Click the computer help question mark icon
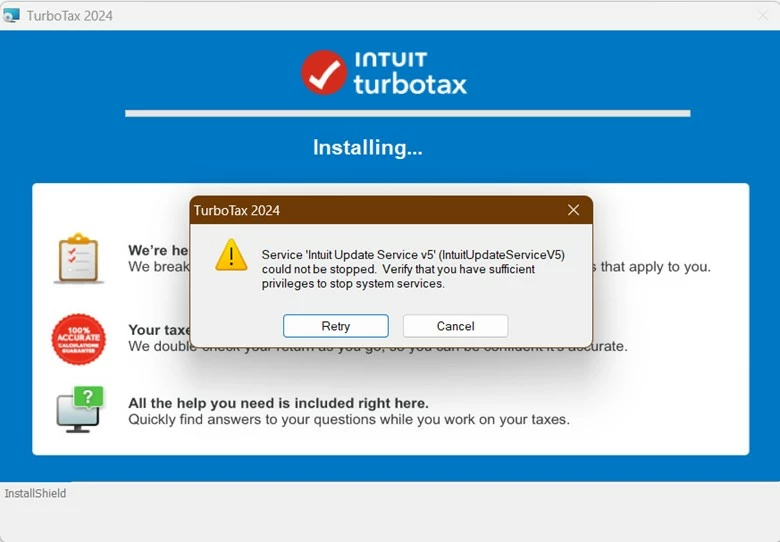The image size is (780, 542). pos(80,409)
